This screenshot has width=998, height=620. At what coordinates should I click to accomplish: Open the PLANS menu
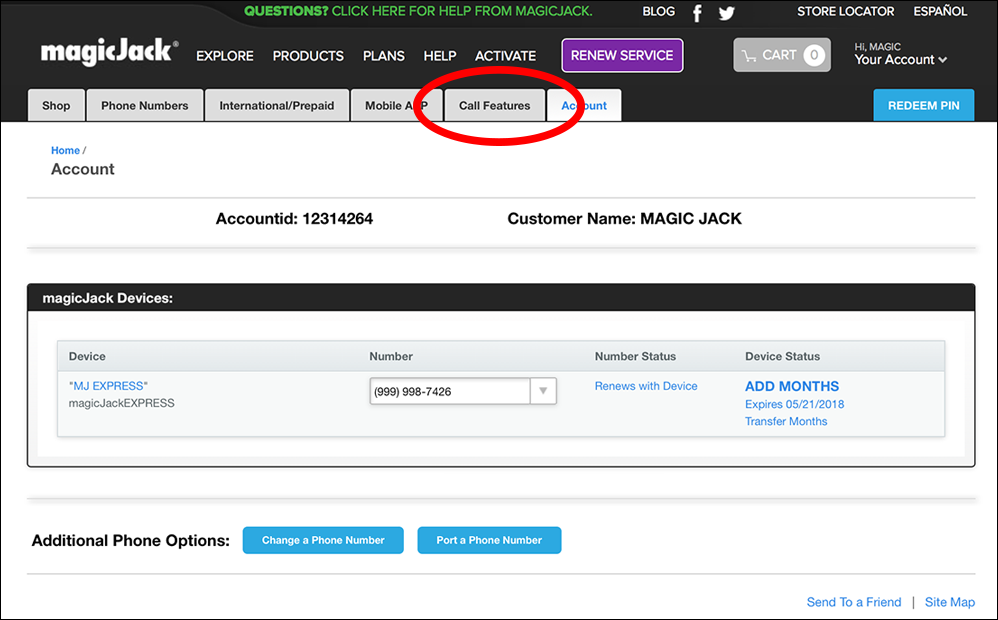click(x=383, y=56)
